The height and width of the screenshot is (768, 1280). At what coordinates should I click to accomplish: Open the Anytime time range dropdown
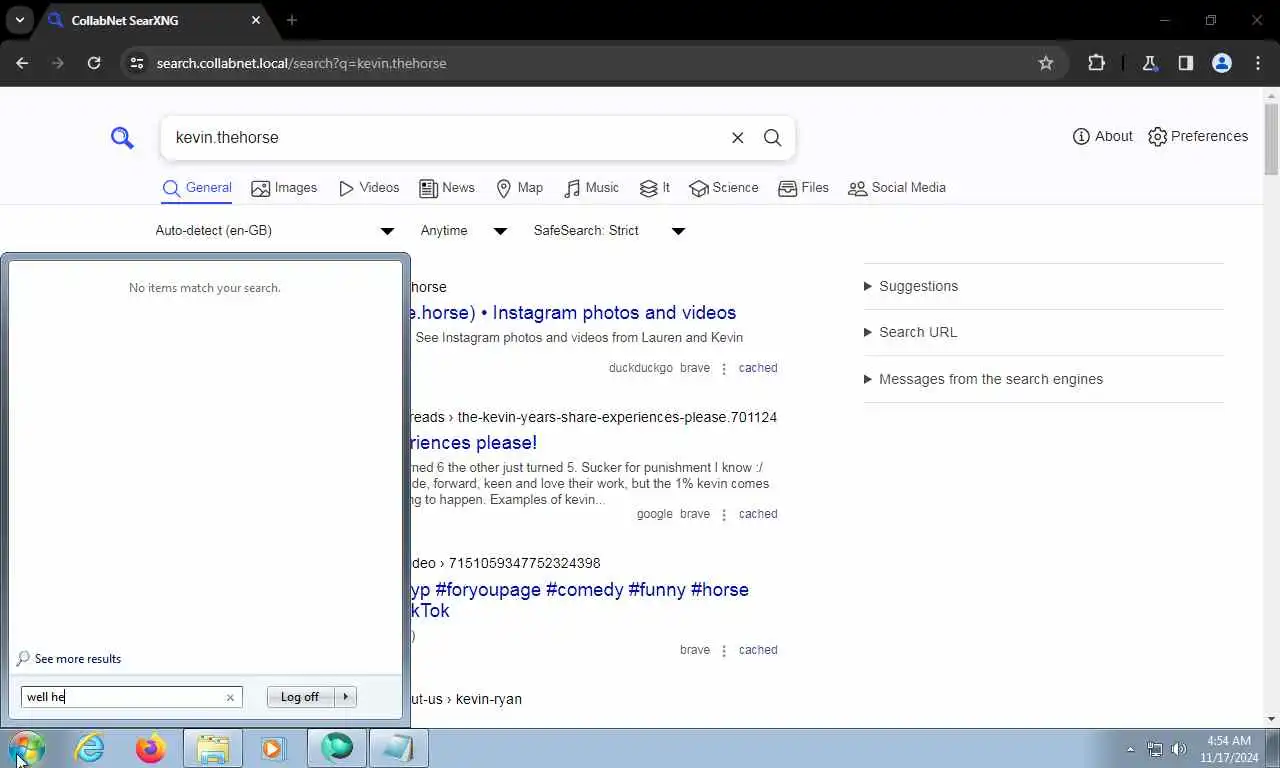click(463, 231)
